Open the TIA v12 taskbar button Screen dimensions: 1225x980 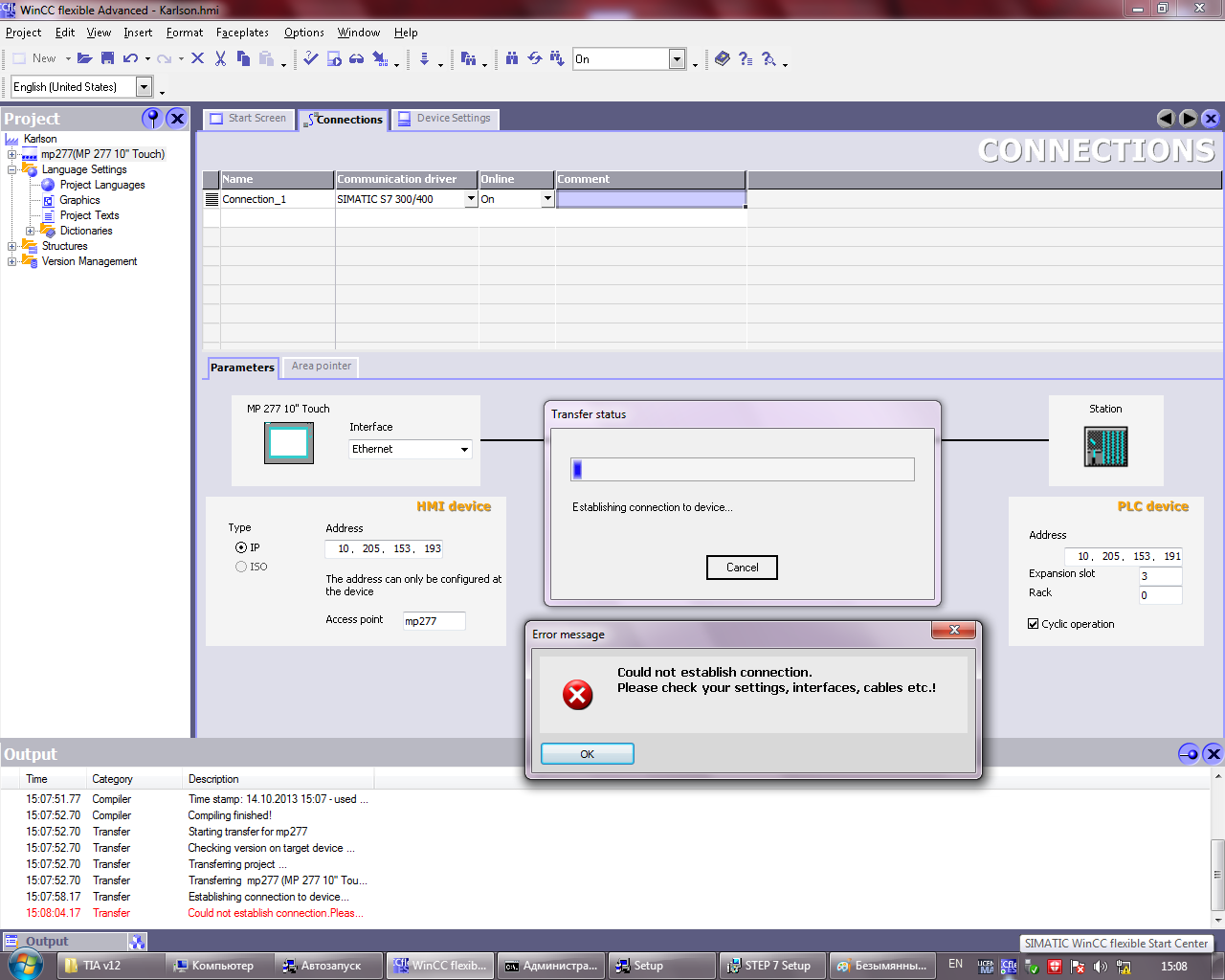[109, 966]
